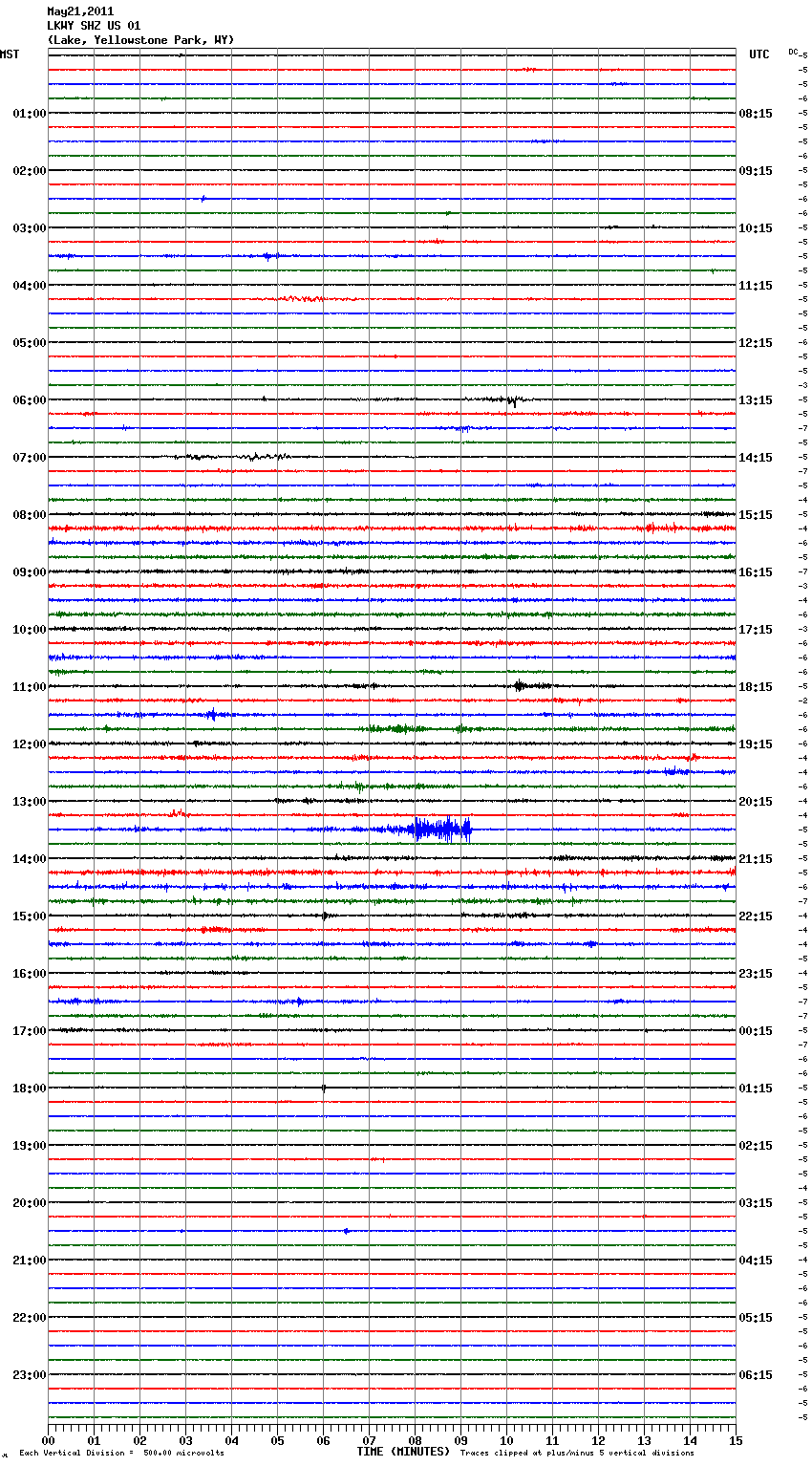Click the 12:15 UTC time label
This screenshot has height=1466, width=812.
click(x=756, y=343)
